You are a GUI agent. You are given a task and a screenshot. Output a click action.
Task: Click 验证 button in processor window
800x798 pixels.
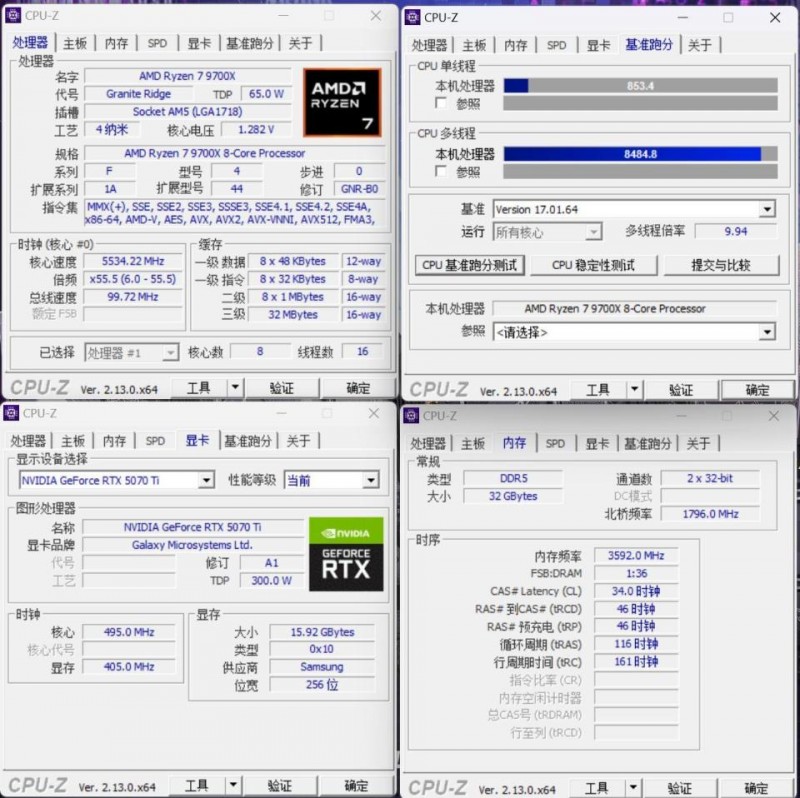[282, 388]
